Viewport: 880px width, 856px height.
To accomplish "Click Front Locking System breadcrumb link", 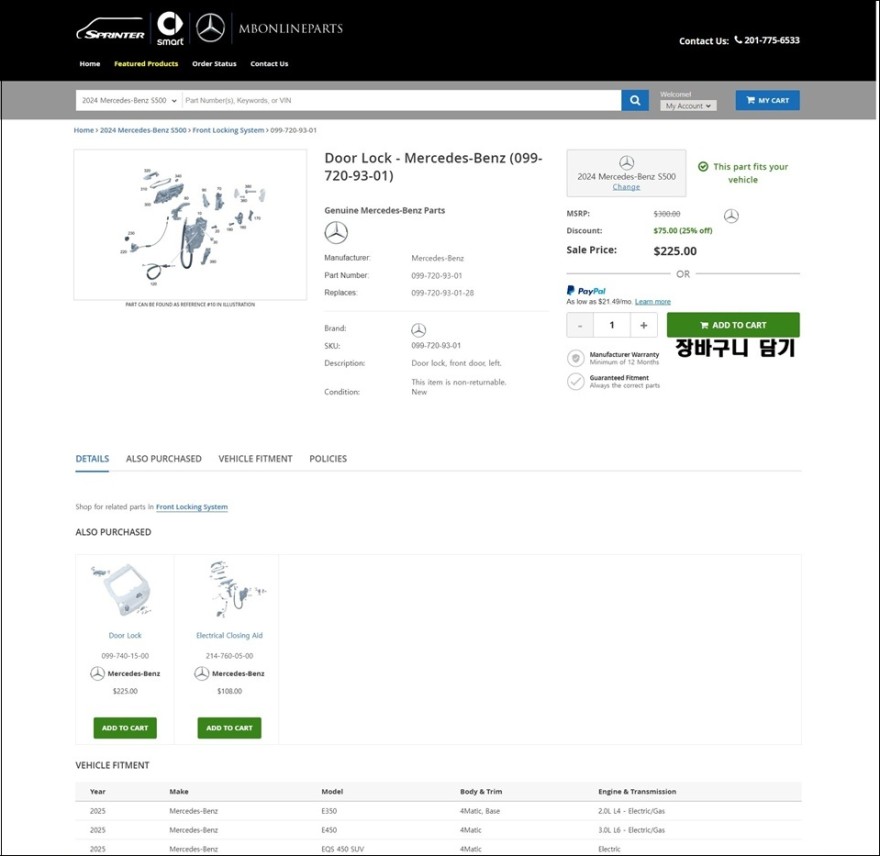I will click(x=228, y=130).
